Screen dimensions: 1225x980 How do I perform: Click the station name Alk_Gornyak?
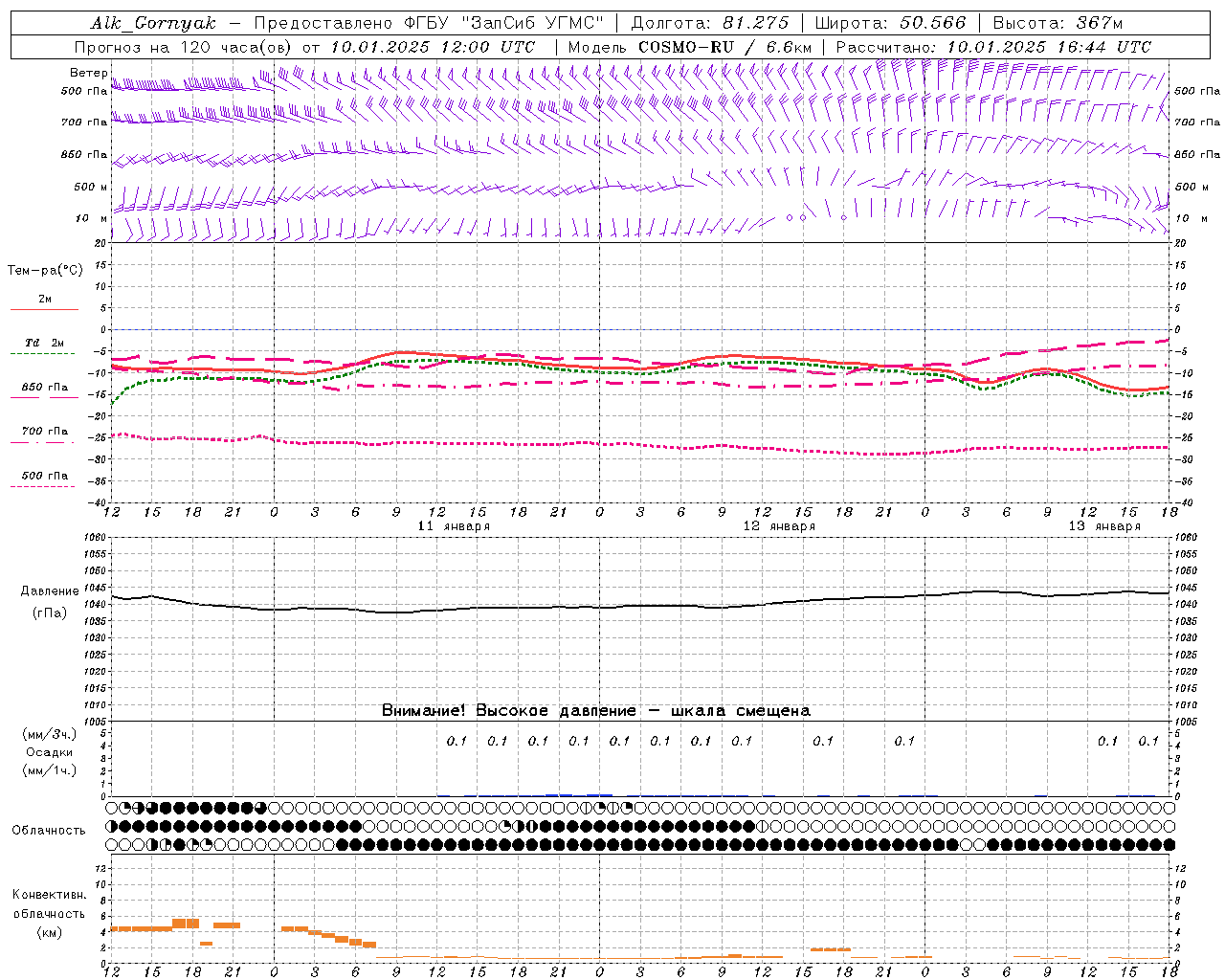153,23
